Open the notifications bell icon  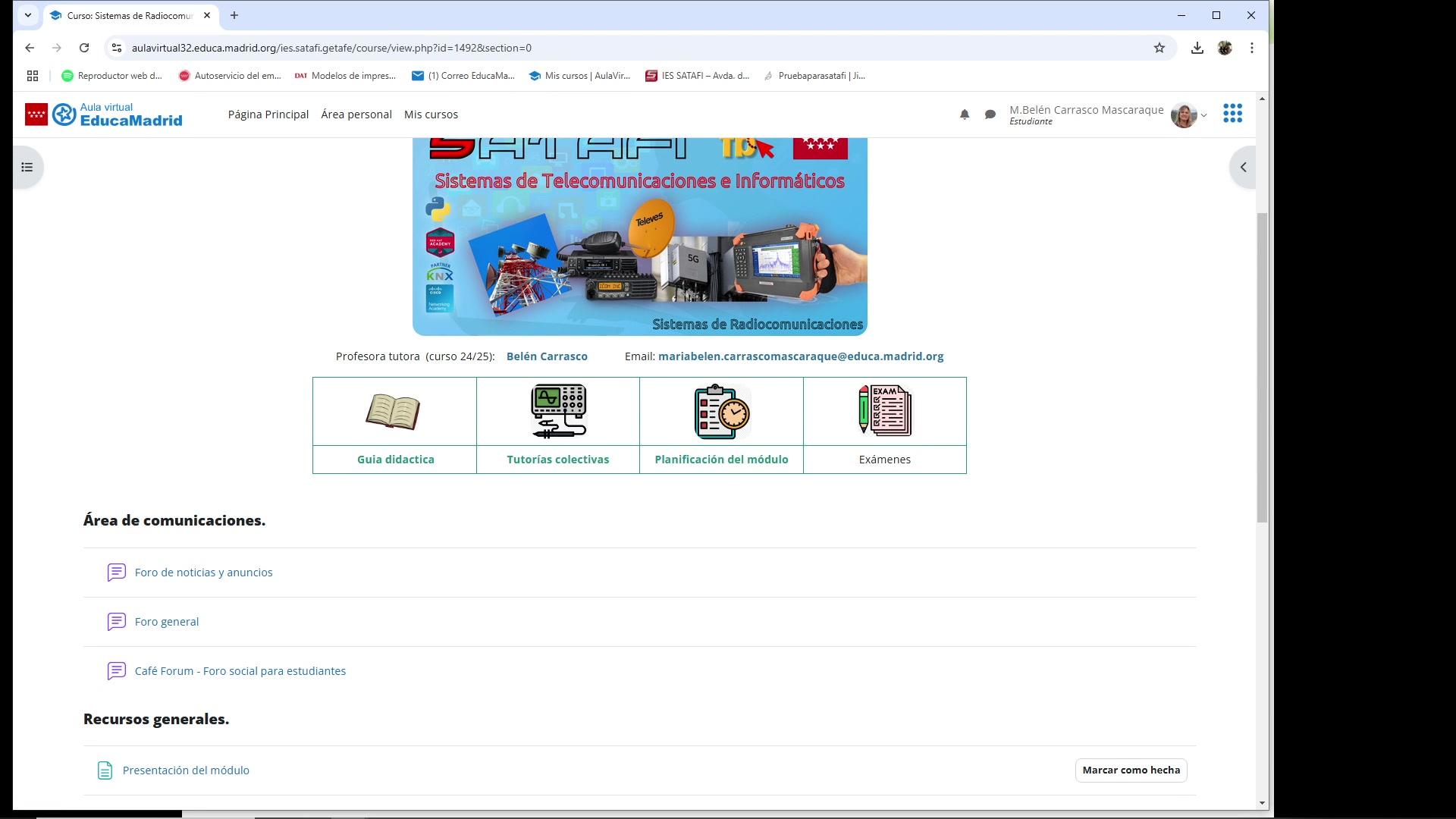965,115
